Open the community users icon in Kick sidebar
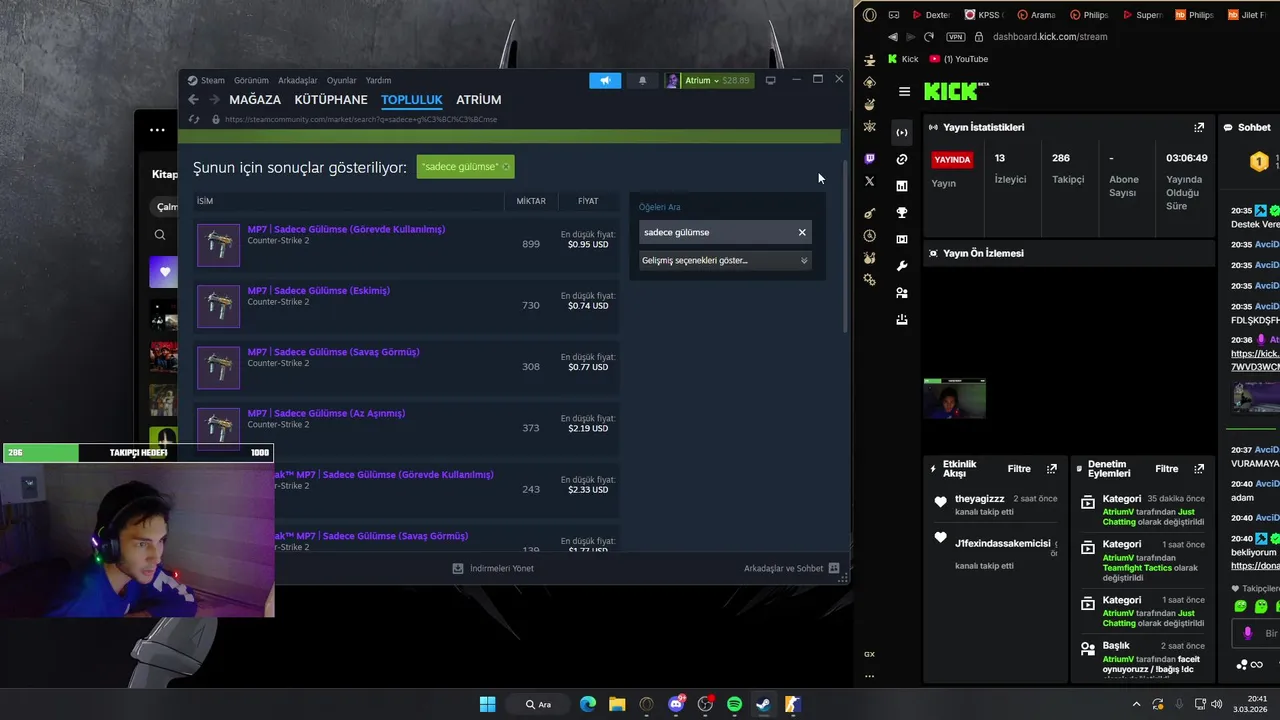The height and width of the screenshot is (720, 1280). [902, 293]
